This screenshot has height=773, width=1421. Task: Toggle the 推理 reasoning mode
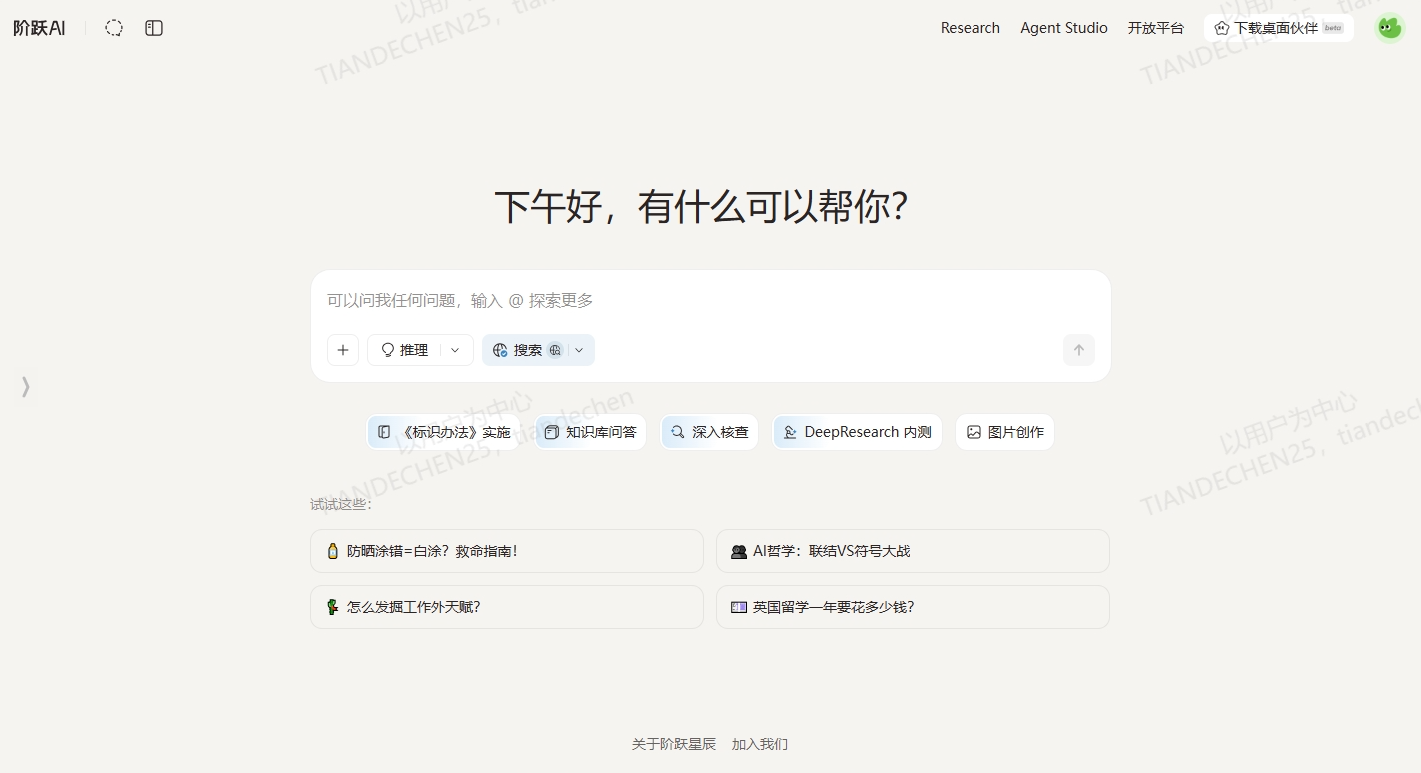[x=405, y=350]
